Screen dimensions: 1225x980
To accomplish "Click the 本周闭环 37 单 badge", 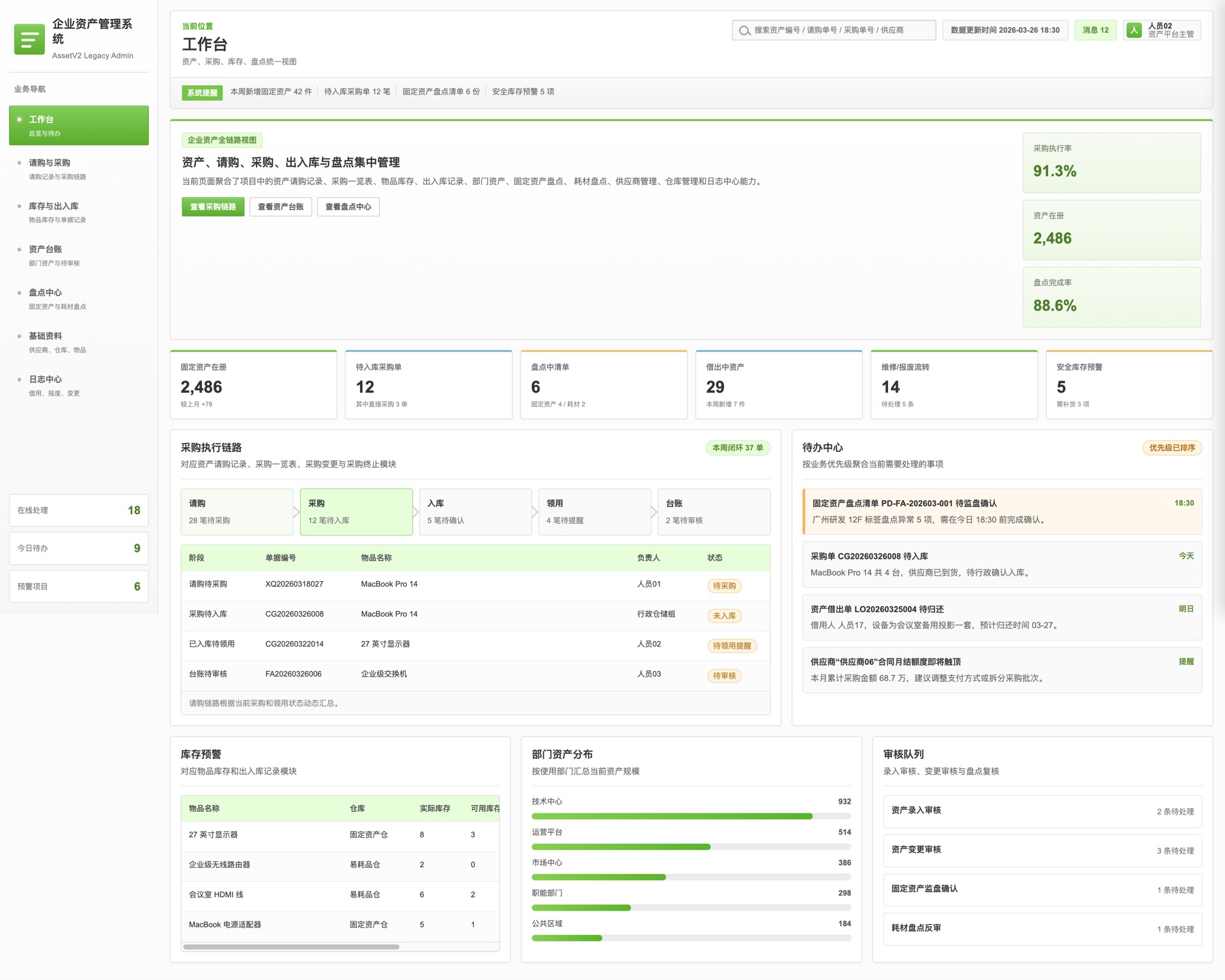I will tap(737, 448).
